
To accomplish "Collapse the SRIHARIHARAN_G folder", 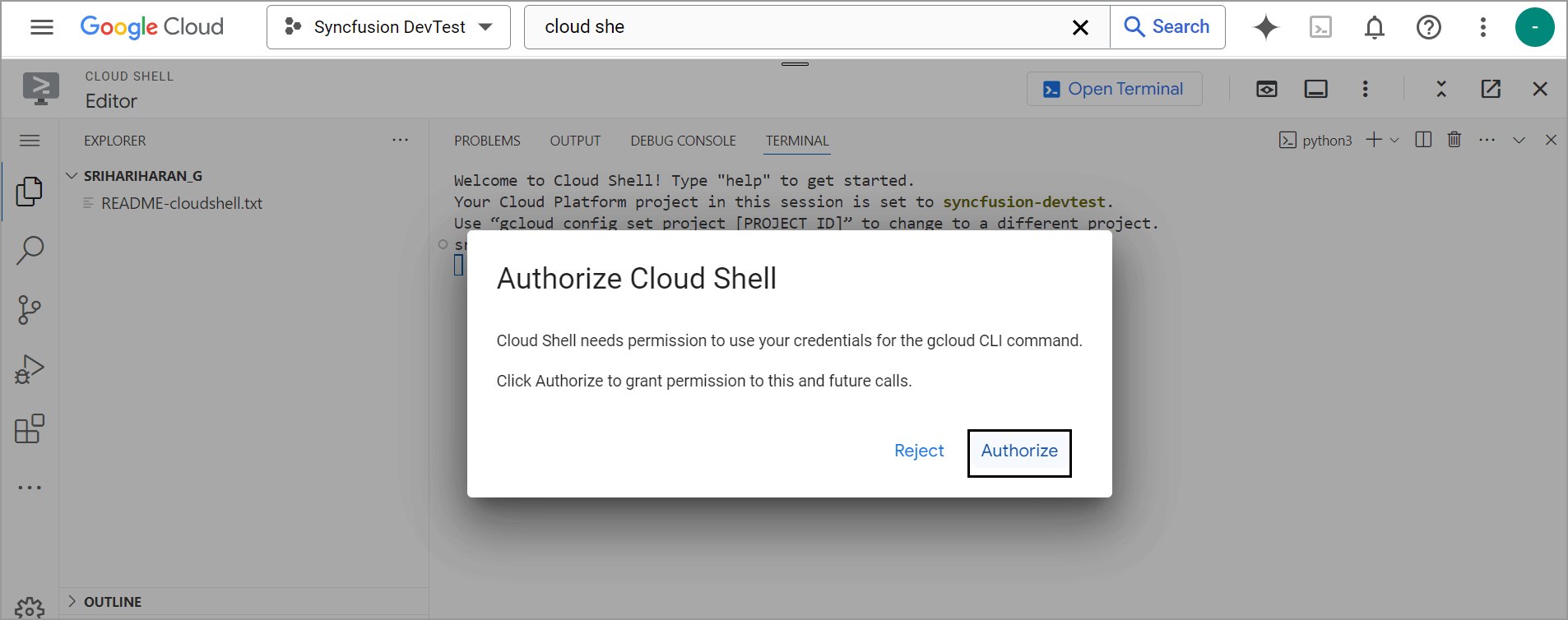I will (x=72, y=176).
